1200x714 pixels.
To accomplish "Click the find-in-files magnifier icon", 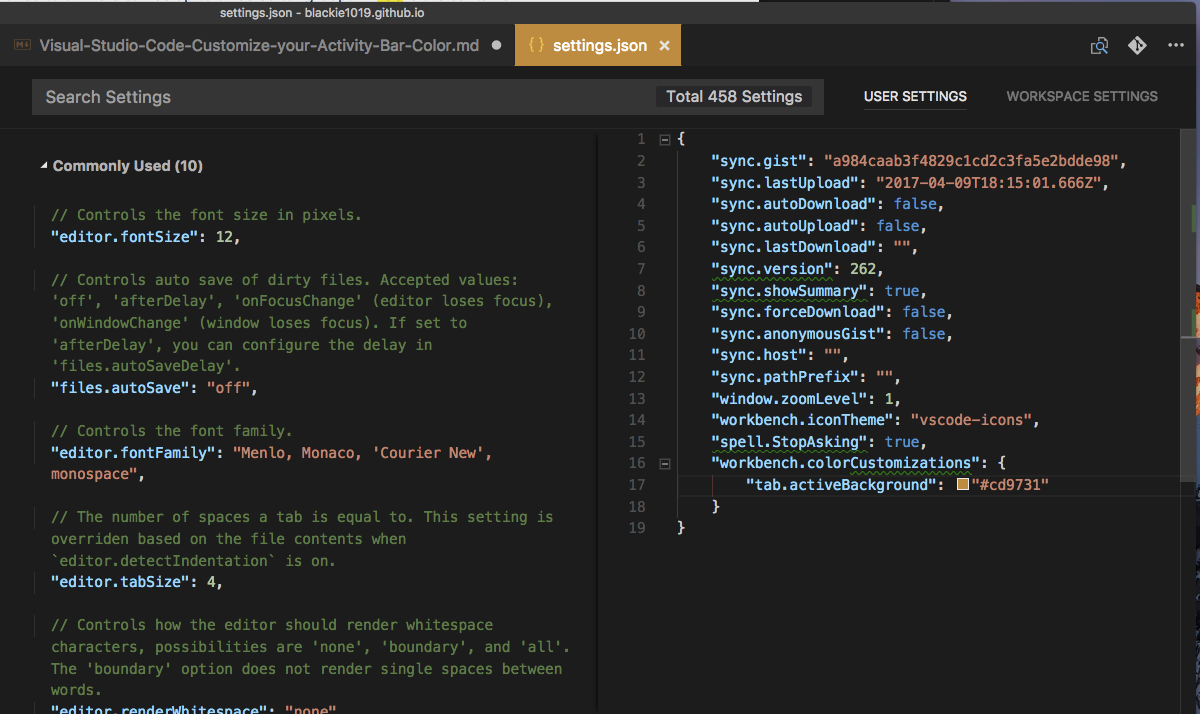I will click(x=1099, y=46).
